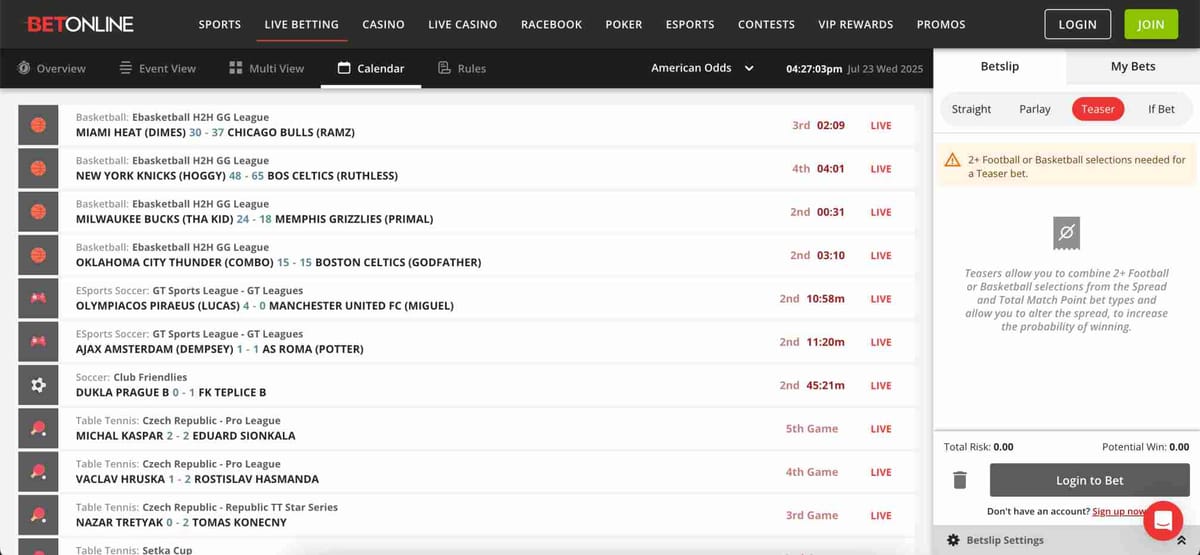The height and width of the screenshot is (555, 1200).
Task: Click basketball icon for Oklahoma City Thunder game
Action: [x=39, y=255]
